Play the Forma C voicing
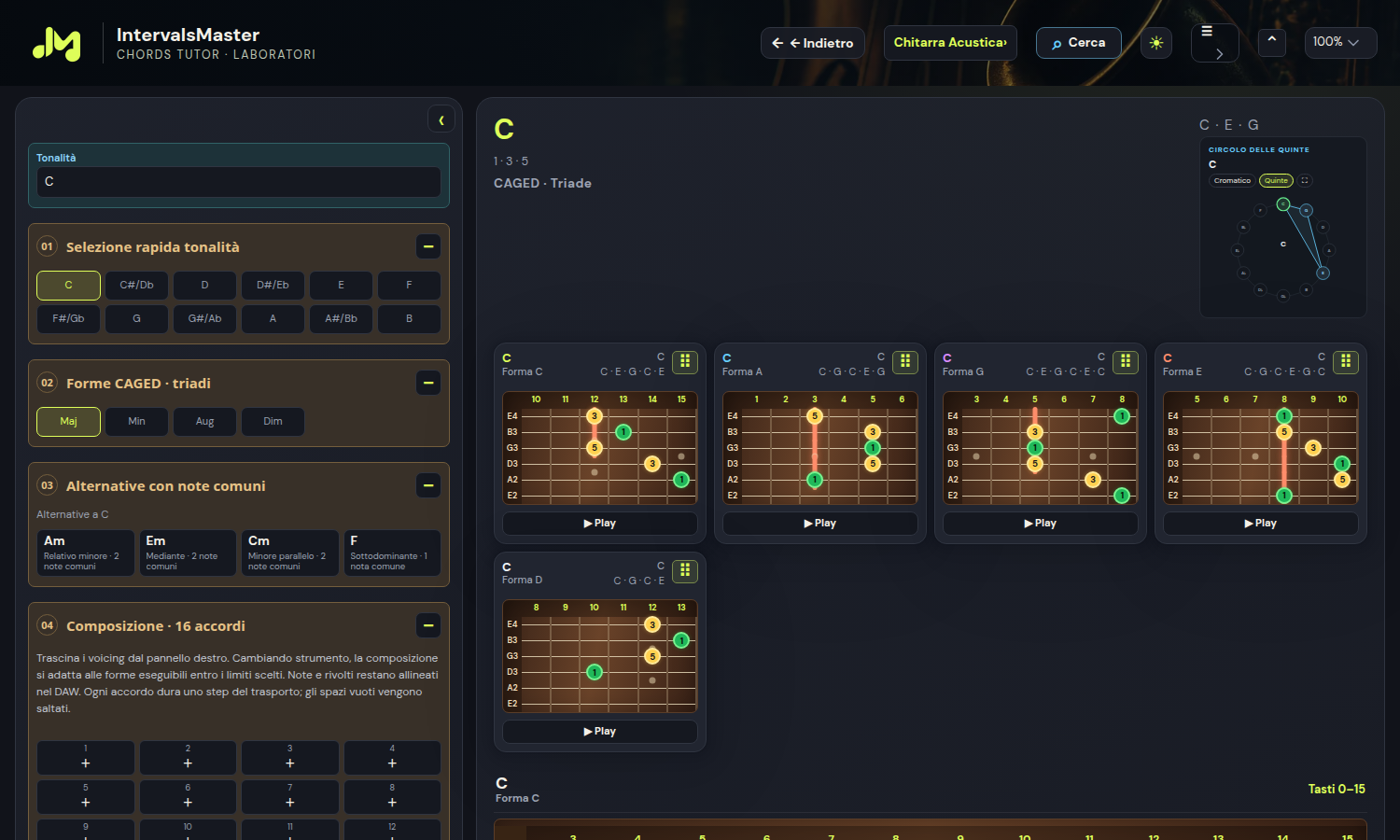 pyautogui.click(x=600, y=524)
